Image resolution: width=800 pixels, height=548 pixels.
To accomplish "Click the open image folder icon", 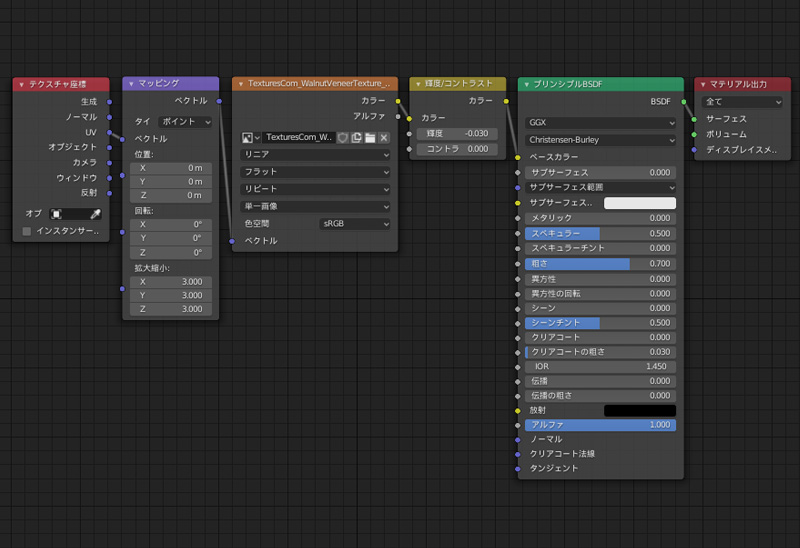I will (369, 137).
